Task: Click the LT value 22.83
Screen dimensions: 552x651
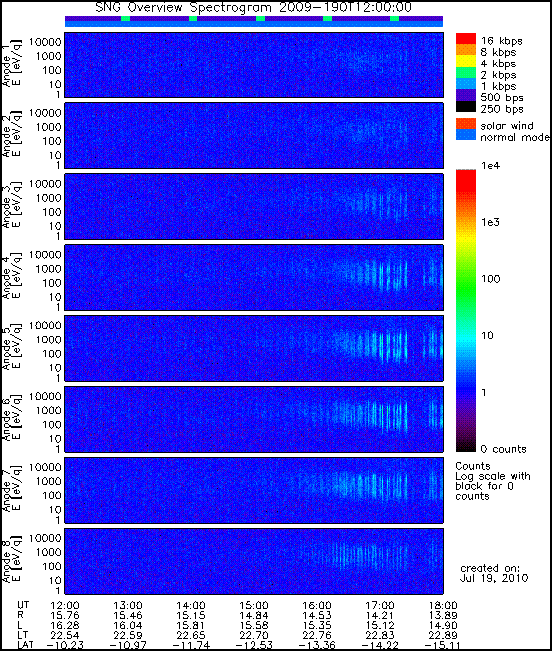Action: point(380,636)
